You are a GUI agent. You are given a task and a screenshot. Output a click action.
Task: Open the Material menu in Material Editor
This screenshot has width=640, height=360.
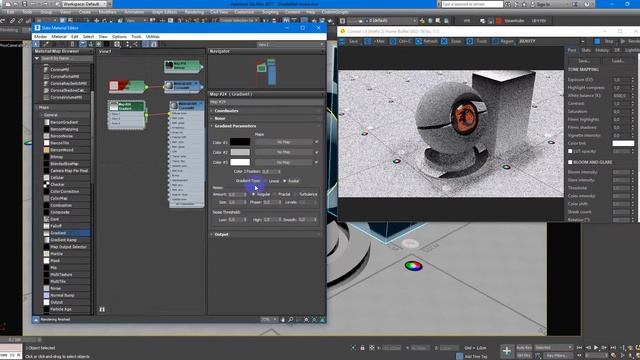tap(59, 37)
